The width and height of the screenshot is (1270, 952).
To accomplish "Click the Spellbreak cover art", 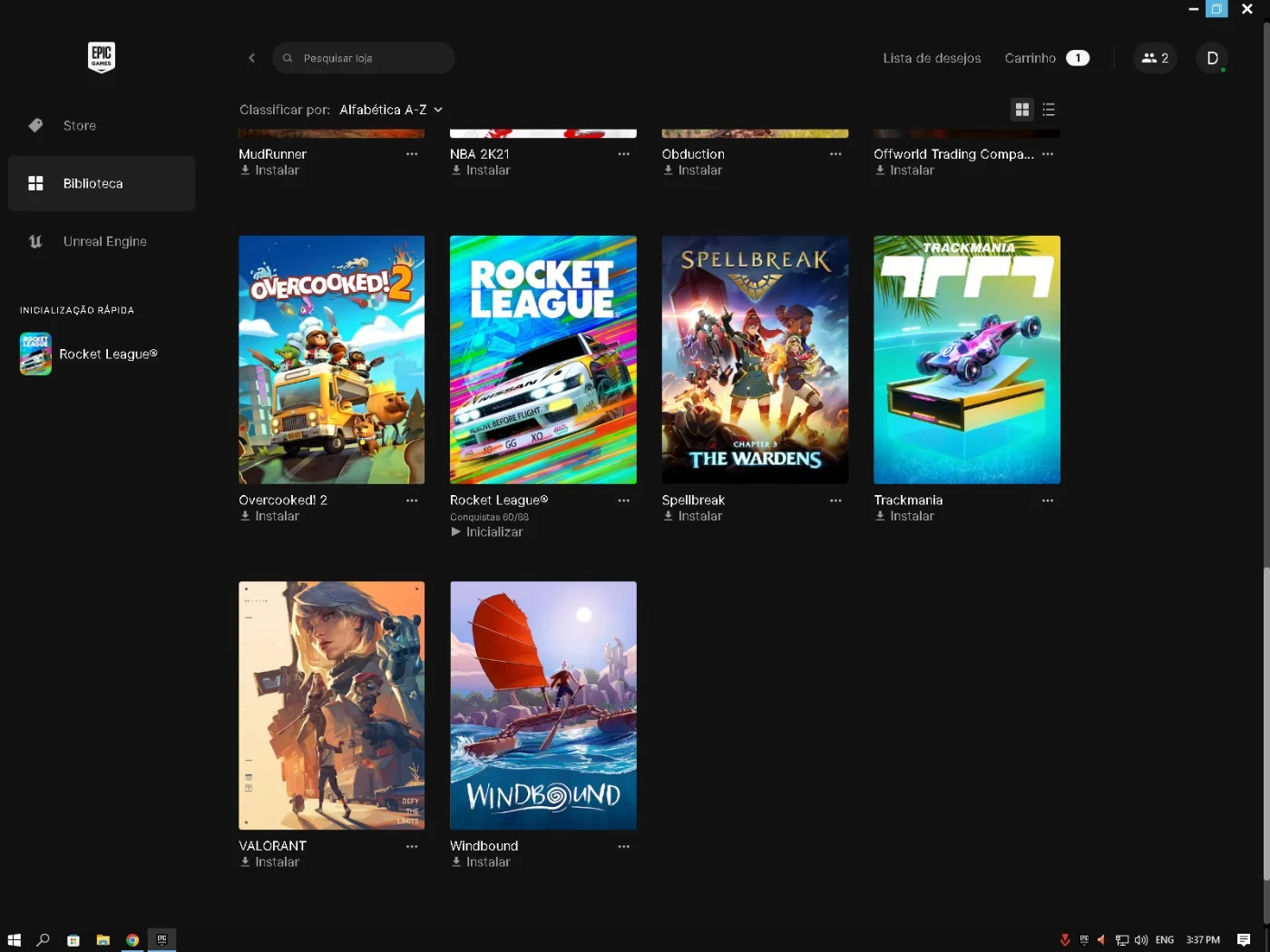I will point(755,360).
